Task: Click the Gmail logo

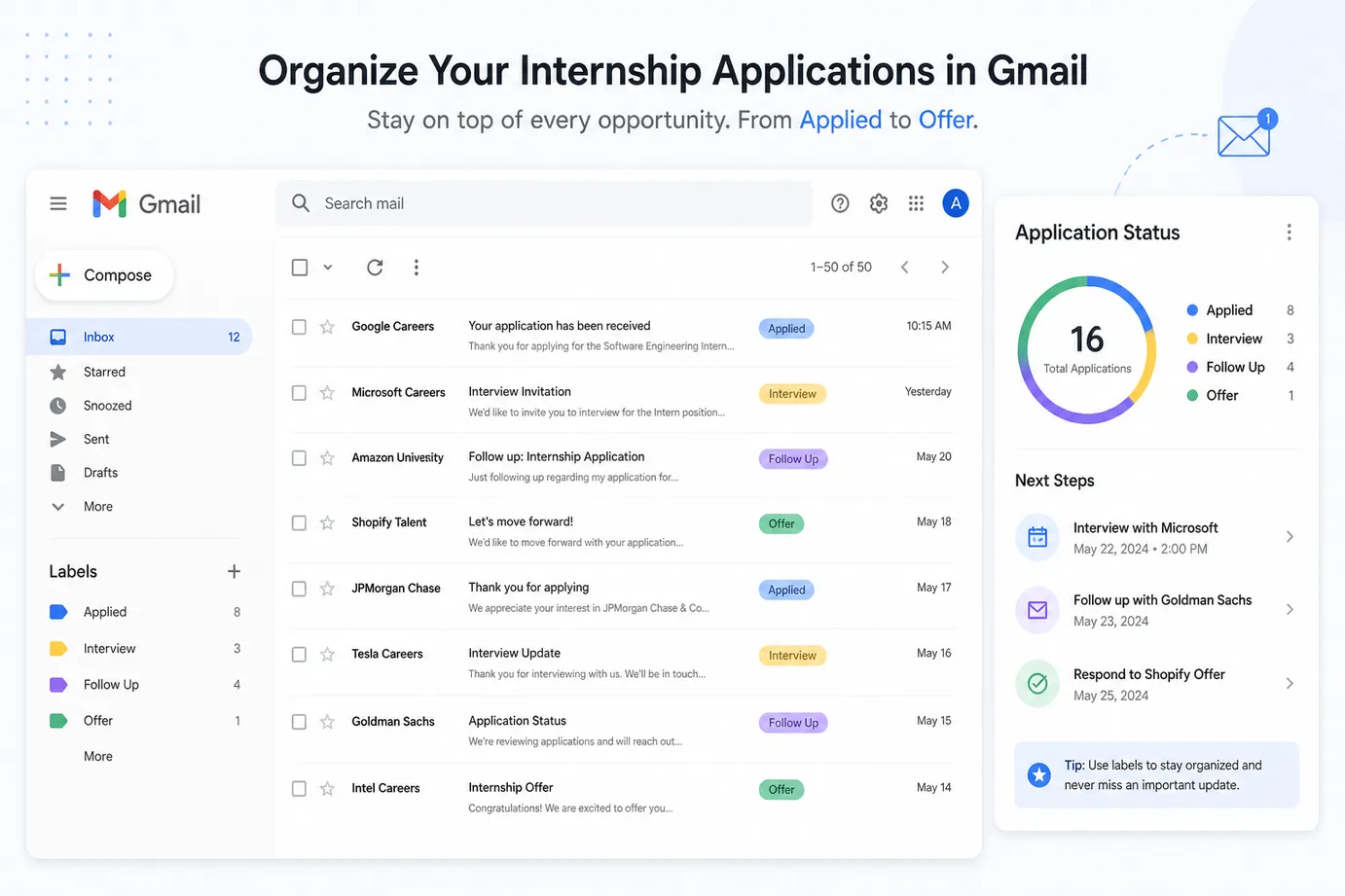Action: [x=146, y=203]
